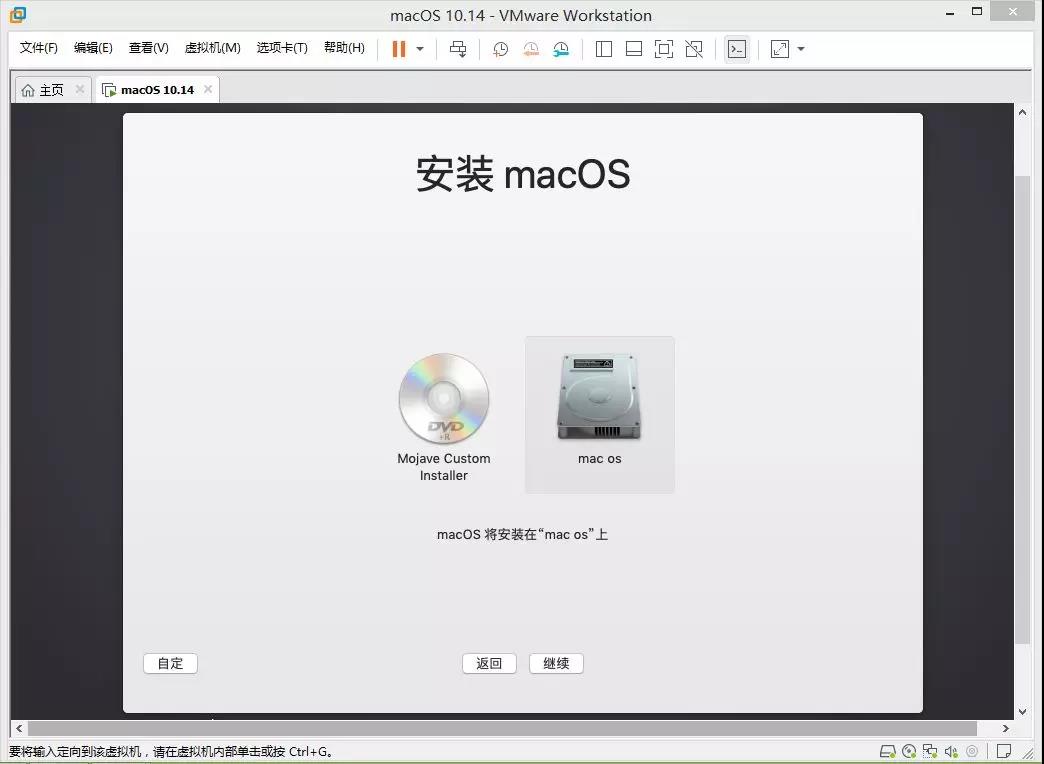Click the 返回 back button
The width and height of the screenshot is (1044, 764).
coord(489,663)
